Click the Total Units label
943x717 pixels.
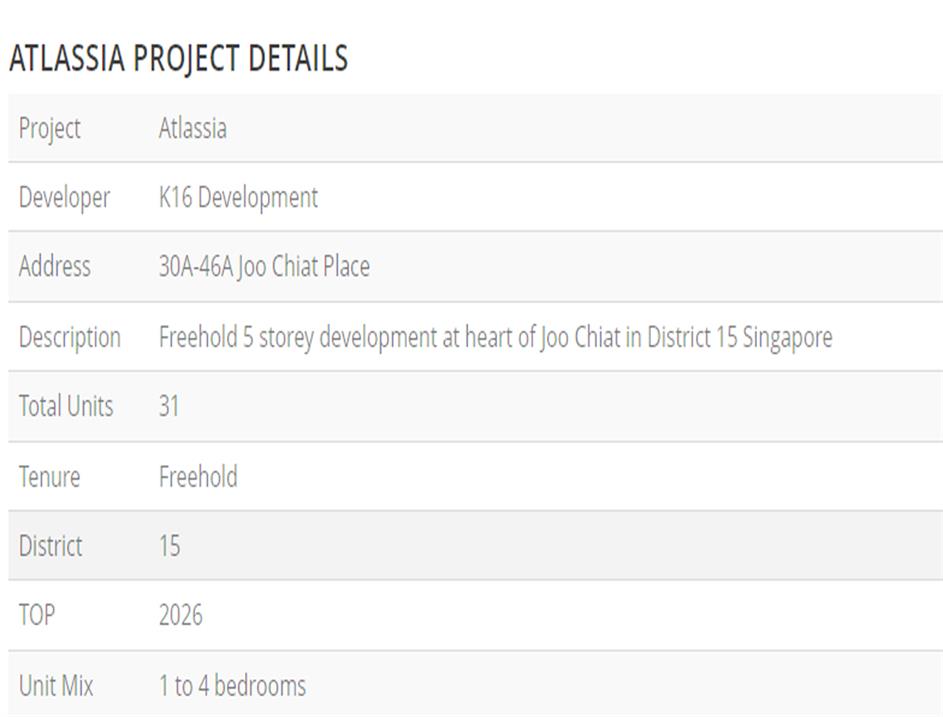(66, 406)
